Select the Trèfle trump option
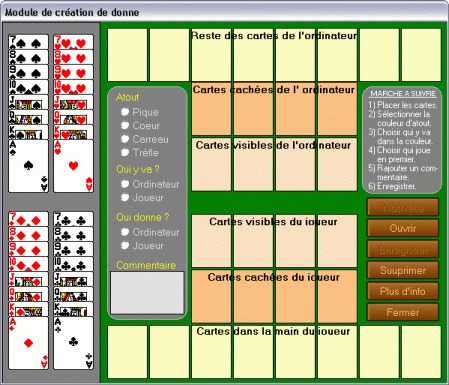Viewport: 449px width, 385px height. (x=125, y=153)
